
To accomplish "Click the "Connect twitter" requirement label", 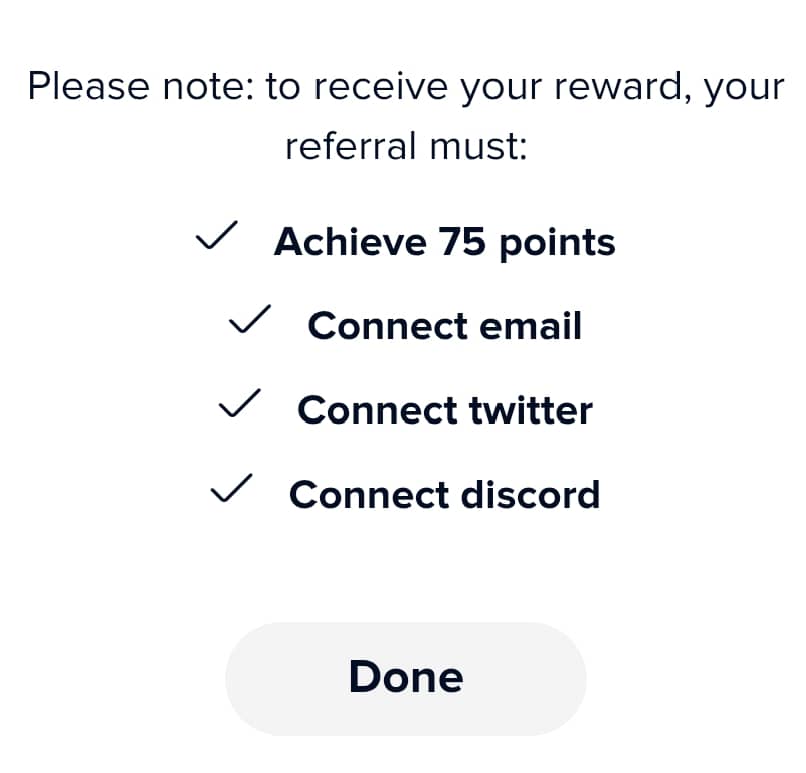I will click(x=444, y=411).
